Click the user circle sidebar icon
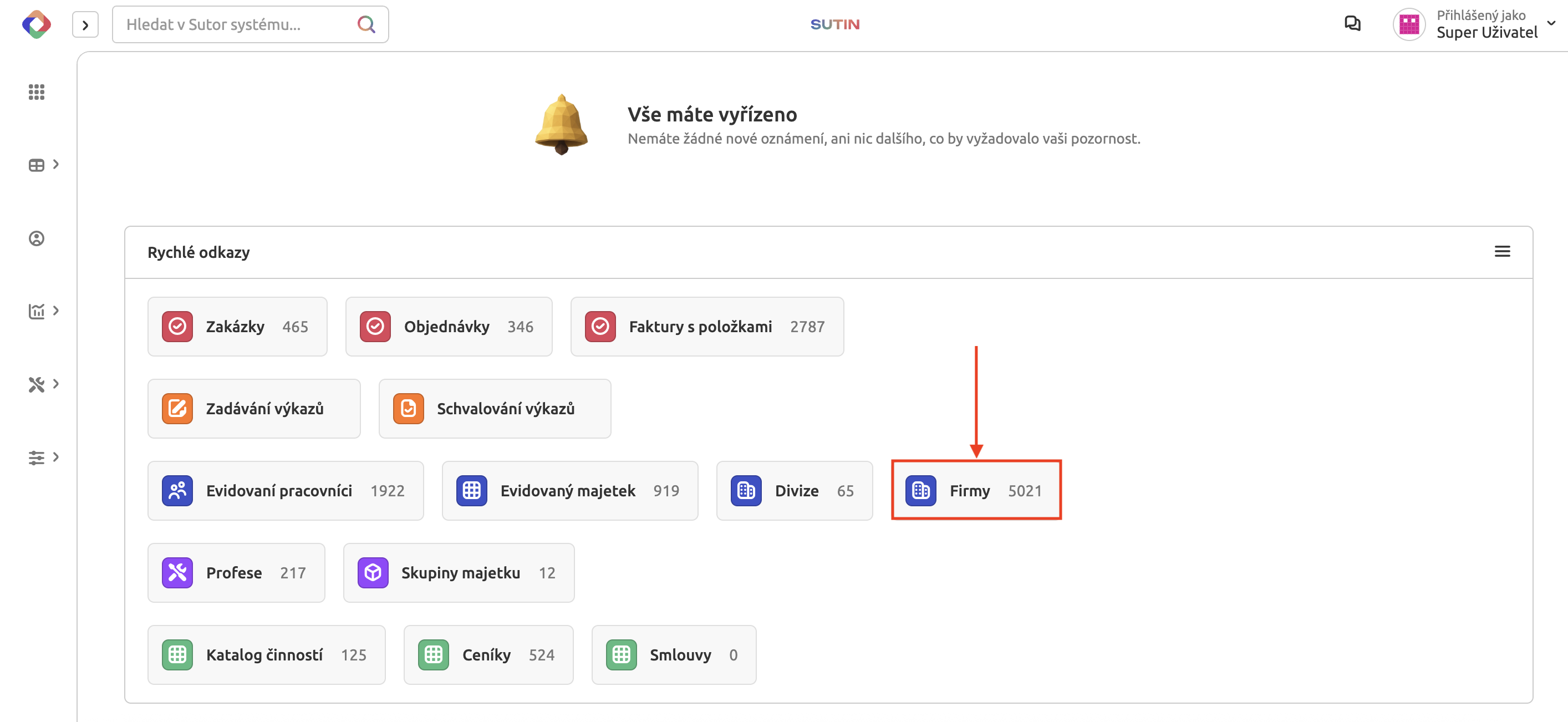The width and height of the screenshot is (1568, 722). coord(37,238)
